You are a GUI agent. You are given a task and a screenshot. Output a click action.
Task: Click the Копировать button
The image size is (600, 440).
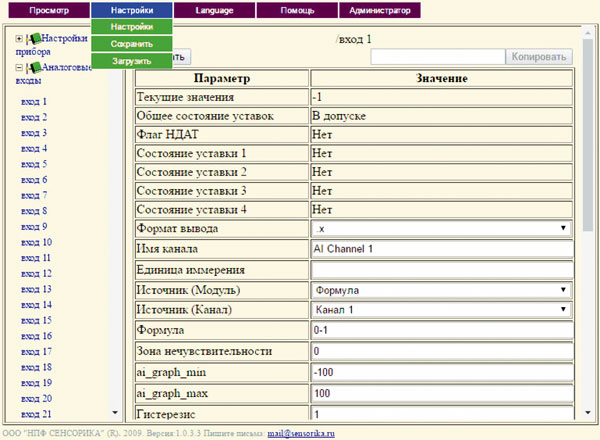tap(539, 57)
